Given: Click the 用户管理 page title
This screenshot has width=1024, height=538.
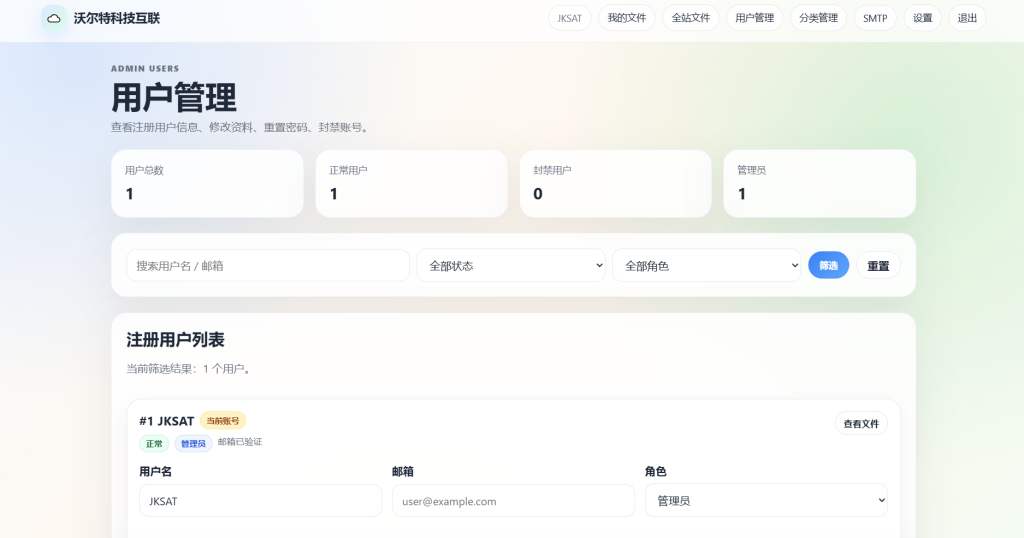Looking at the screenshot, I should (174, 97).
